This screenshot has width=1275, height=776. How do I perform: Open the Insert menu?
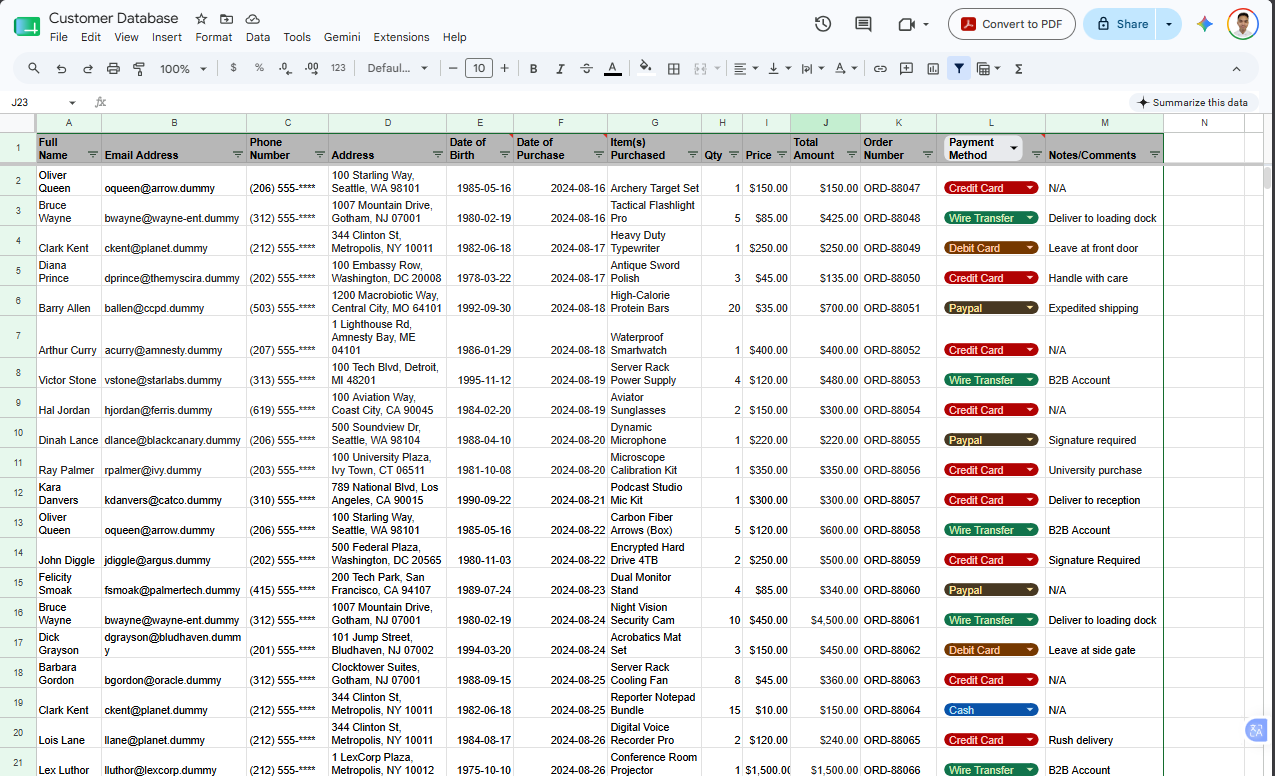point(167,37)
